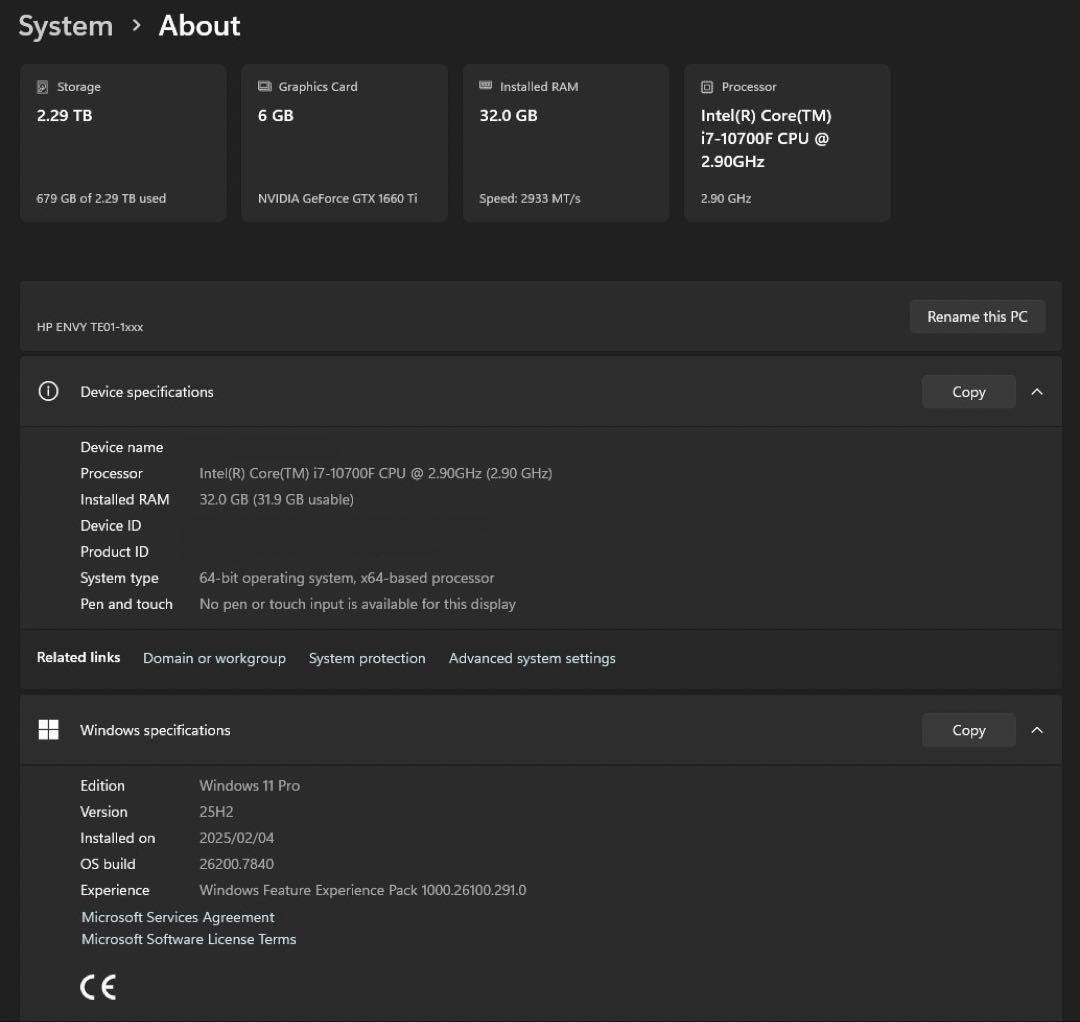Copy the Windows specifications

pyautogui.click(x=968, y=729)
